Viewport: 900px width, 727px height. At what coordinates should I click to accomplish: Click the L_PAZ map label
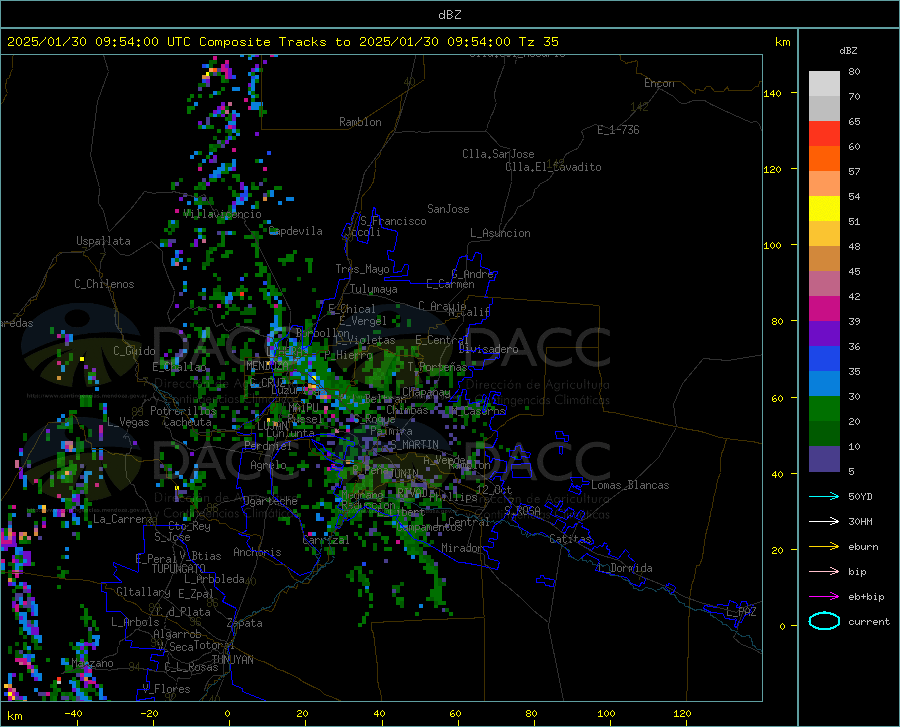[741, 612]
